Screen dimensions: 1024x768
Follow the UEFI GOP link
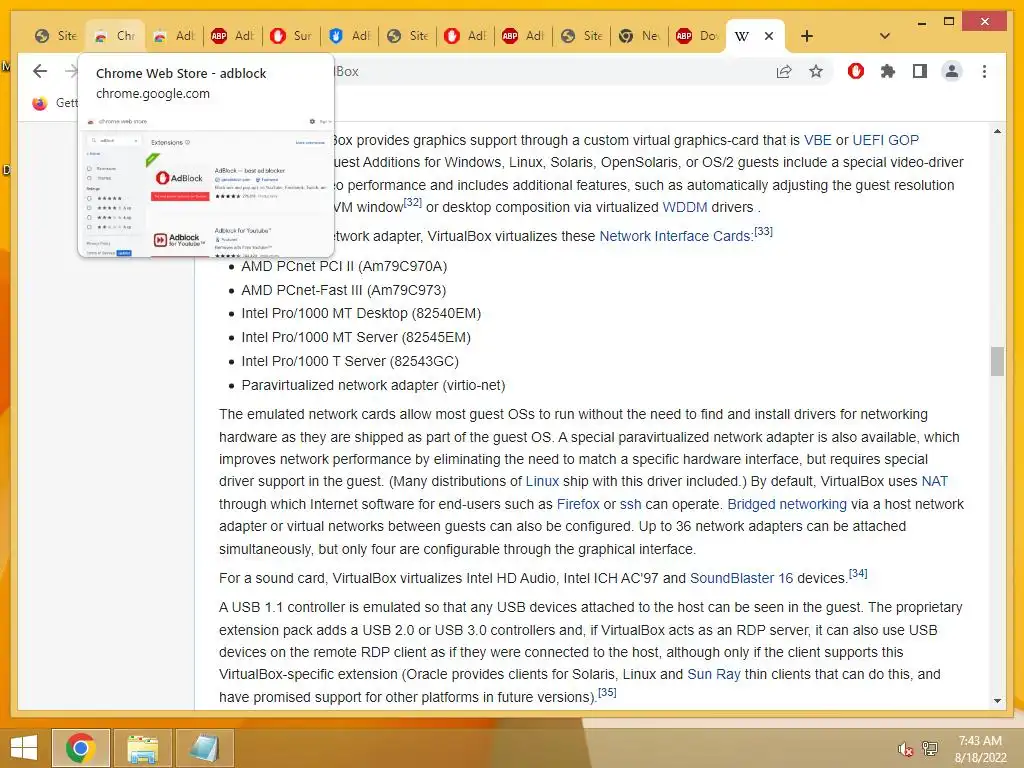tap(885, 140)
